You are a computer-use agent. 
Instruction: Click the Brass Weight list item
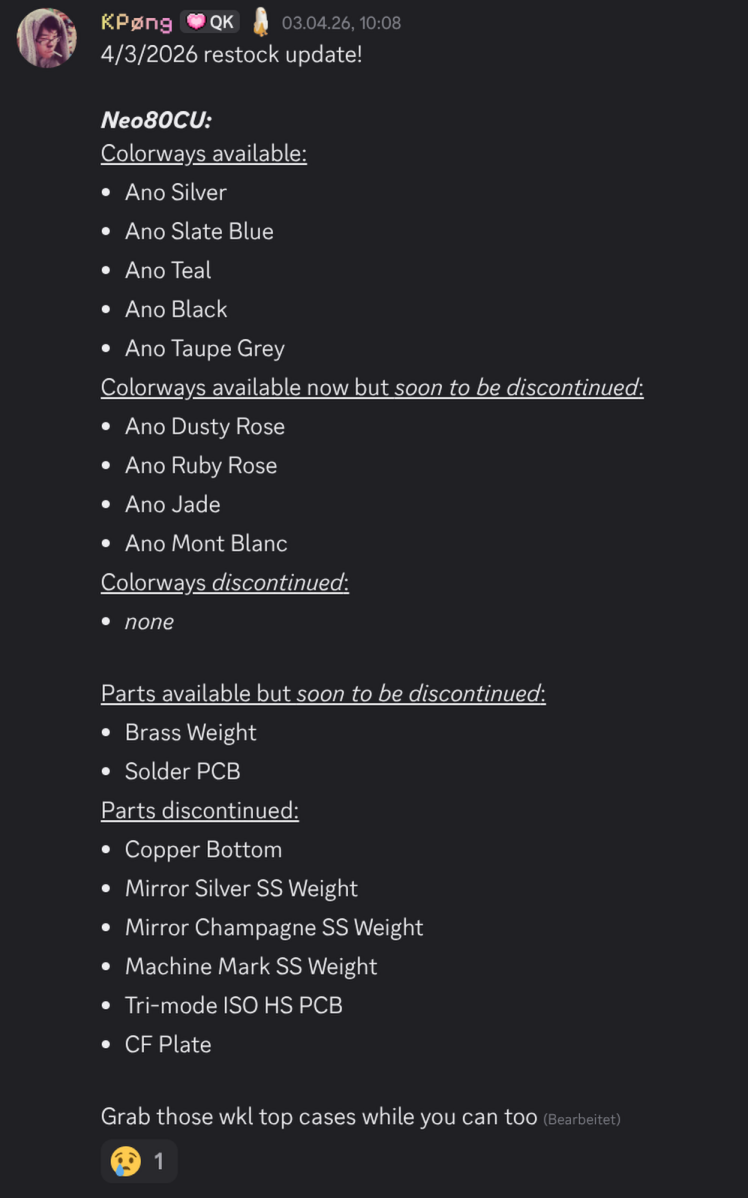(x=190, y=732)
